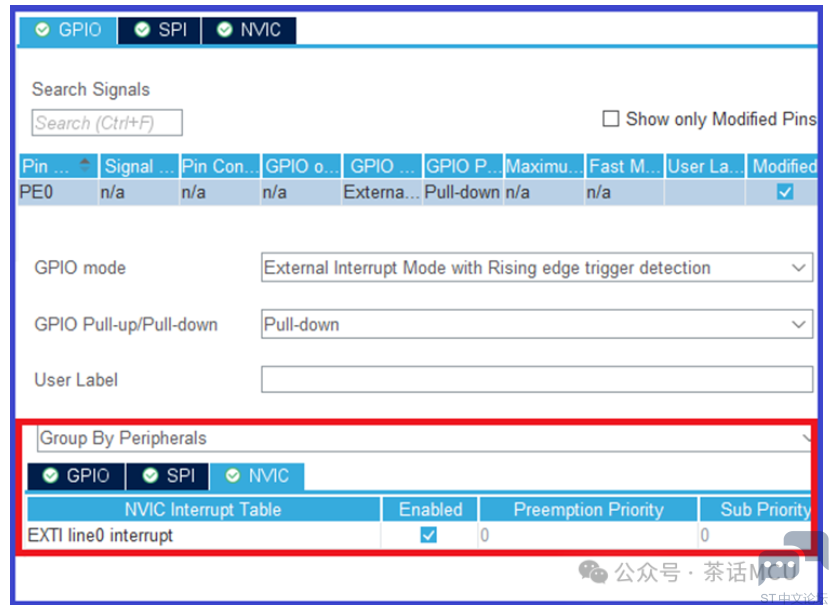Click the lower GPIO tab in red box
Viewport: 837px width, 614px height.
click(x=77, y=476)
